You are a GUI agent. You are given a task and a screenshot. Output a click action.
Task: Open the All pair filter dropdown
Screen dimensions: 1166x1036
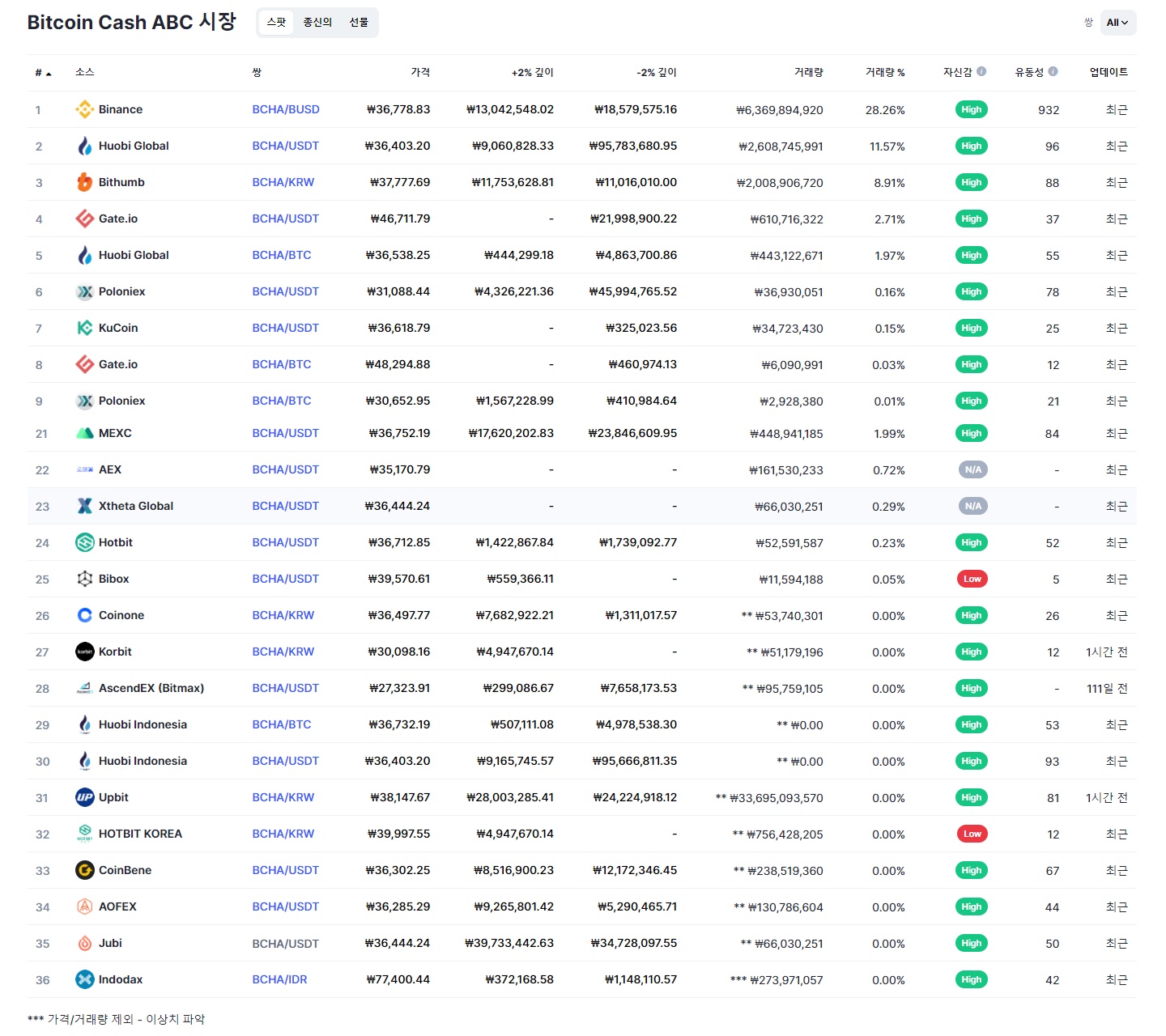click(x=1117, y=23)
